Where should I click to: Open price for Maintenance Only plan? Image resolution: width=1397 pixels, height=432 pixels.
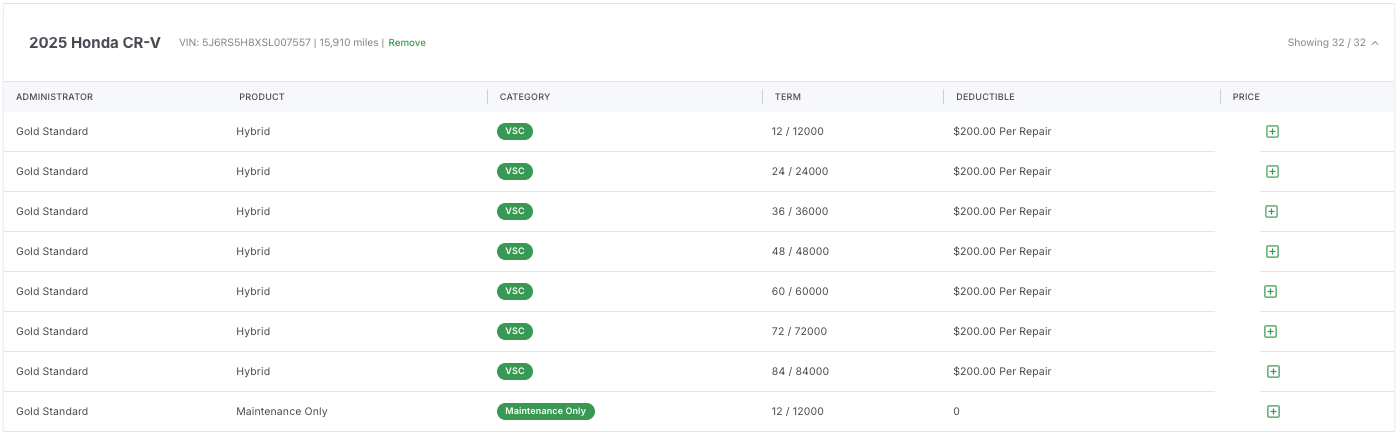pos(1273,411)
